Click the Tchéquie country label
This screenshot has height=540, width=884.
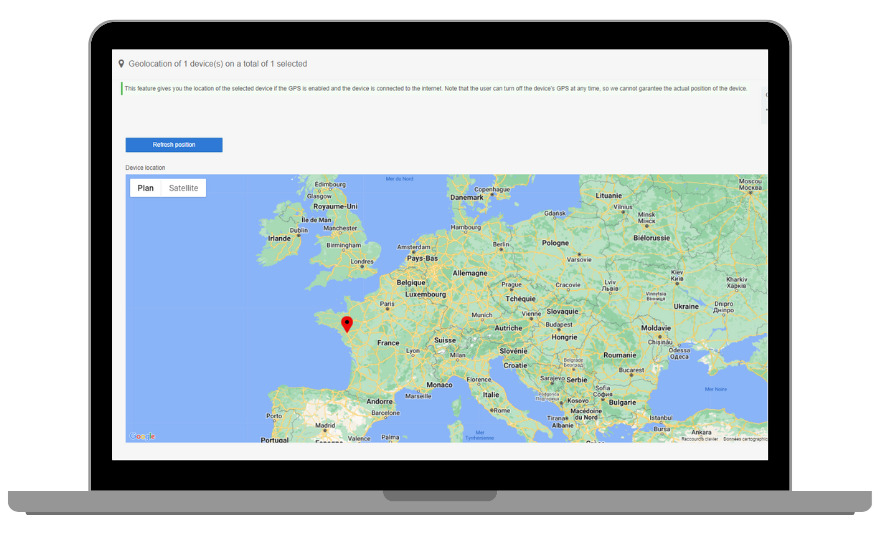point(520,299)
